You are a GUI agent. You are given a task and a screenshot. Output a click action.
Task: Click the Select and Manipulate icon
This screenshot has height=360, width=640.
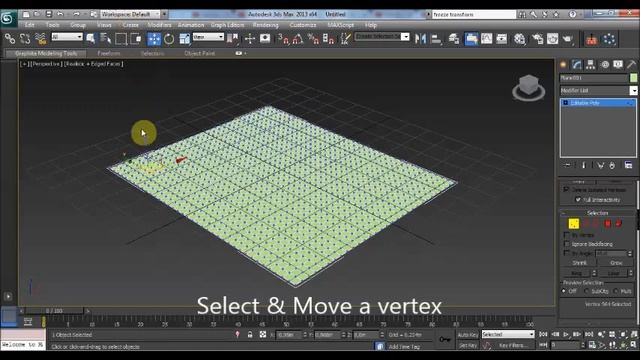[250, 39]
